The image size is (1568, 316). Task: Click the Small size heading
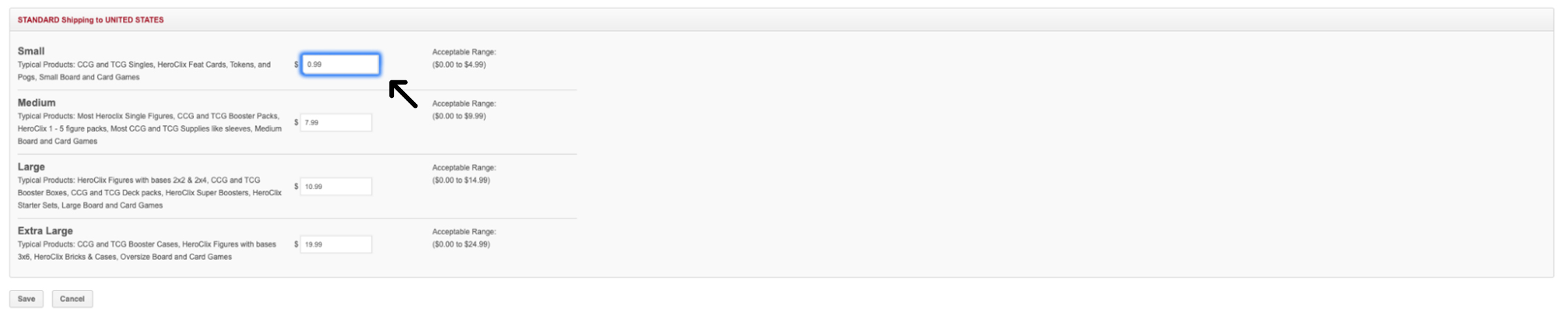pyautogui.click(x=31, y=51)
